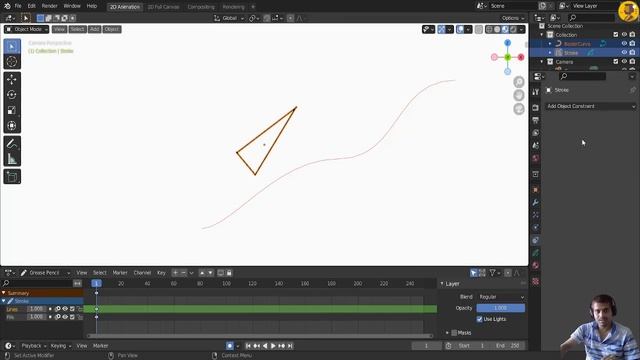The width and height of the screenshot is (640, 360).
Task: Click the Fill layer opacity value
Action: click(36, 317)
